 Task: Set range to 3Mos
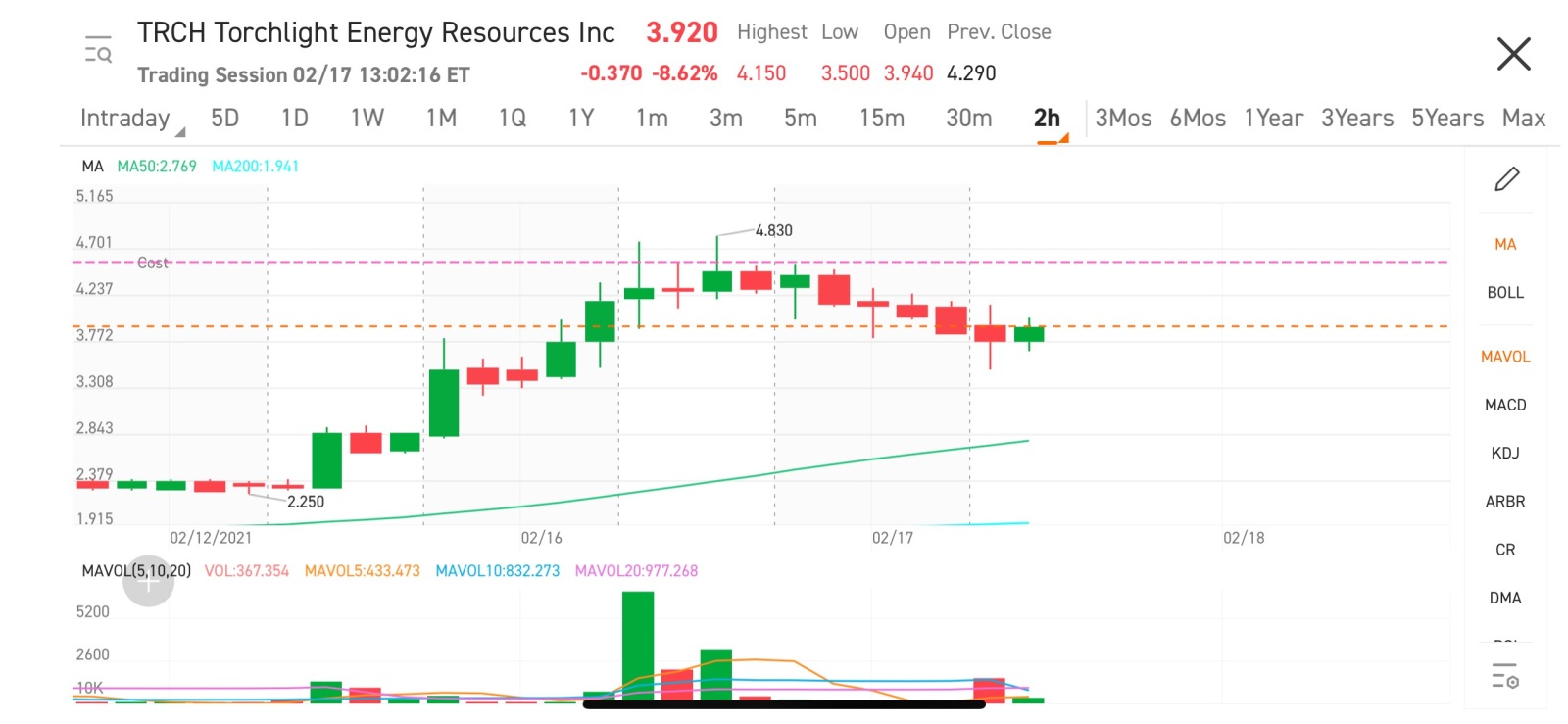pos(1123,119)
